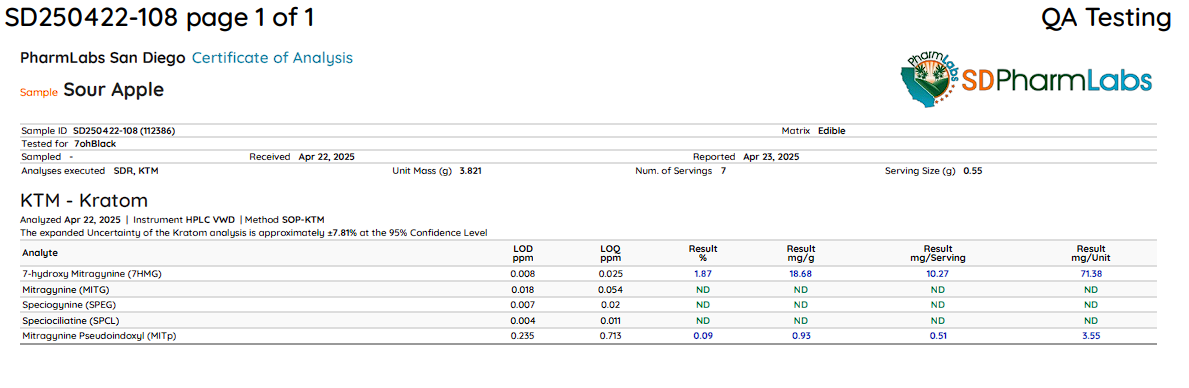The image size is (1189, 388).
Task: Click the 7HMG mg/g result 18.68
Action: (x=801, y=274)
